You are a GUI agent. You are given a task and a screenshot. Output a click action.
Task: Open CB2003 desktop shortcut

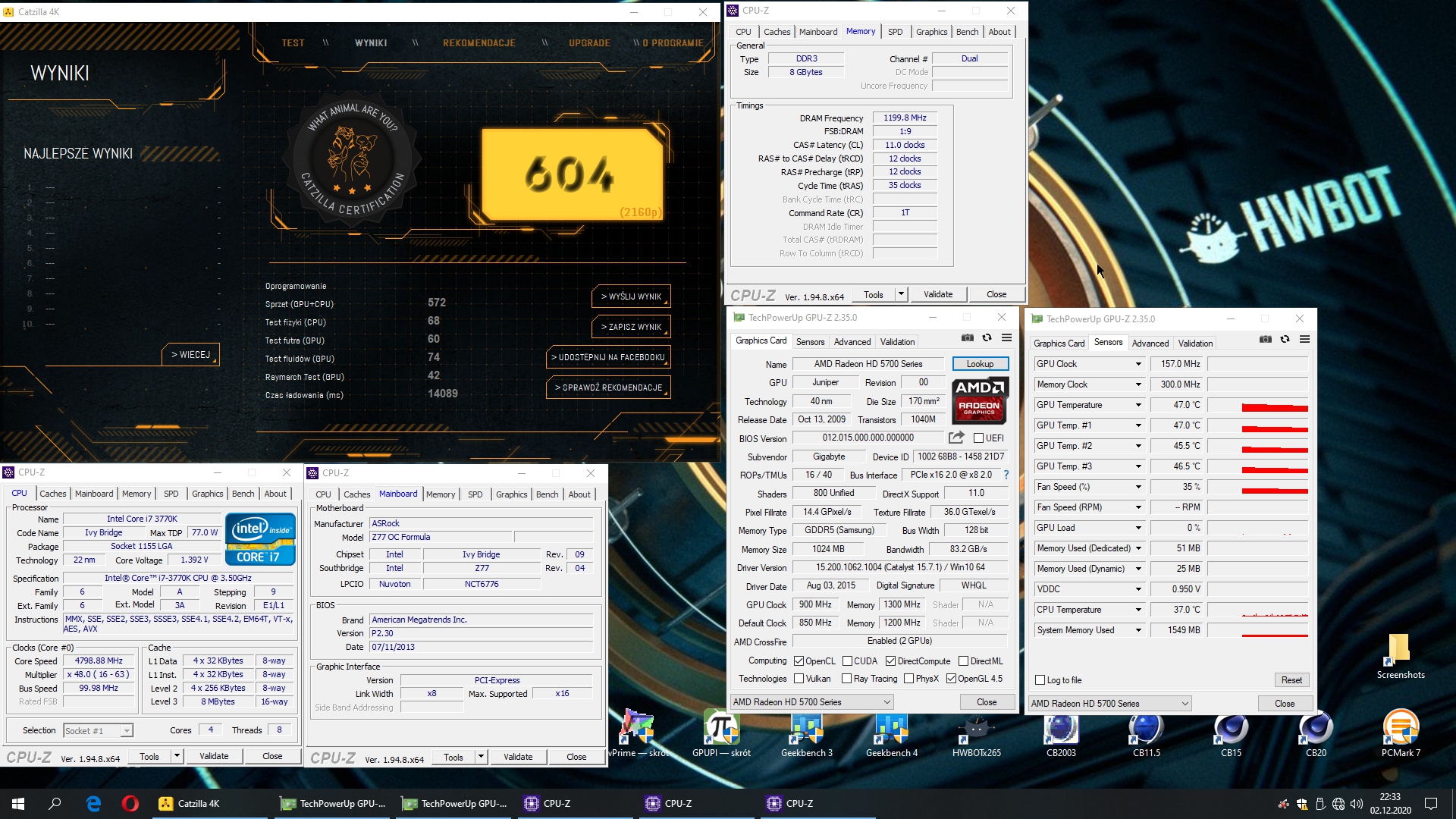pyautogui.click(x=1061, y=734)
